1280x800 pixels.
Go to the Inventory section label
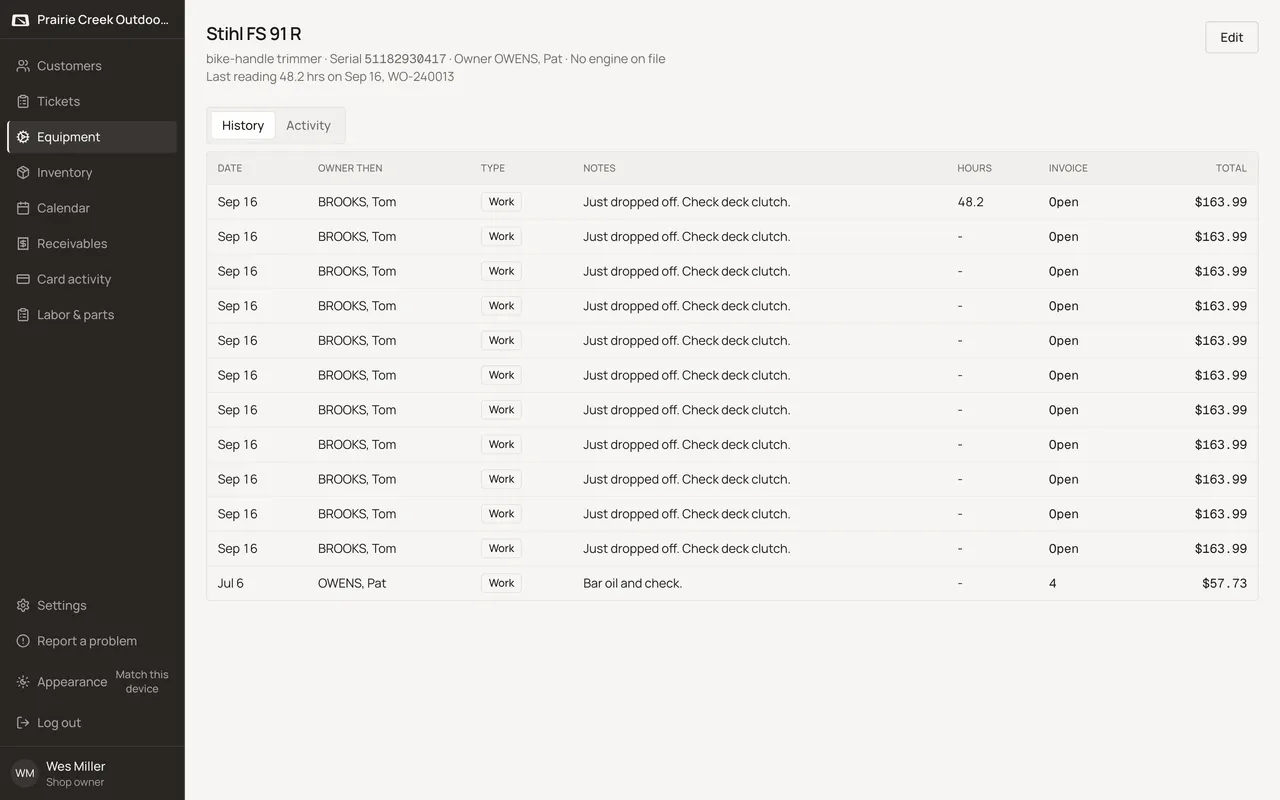point(64,172)
